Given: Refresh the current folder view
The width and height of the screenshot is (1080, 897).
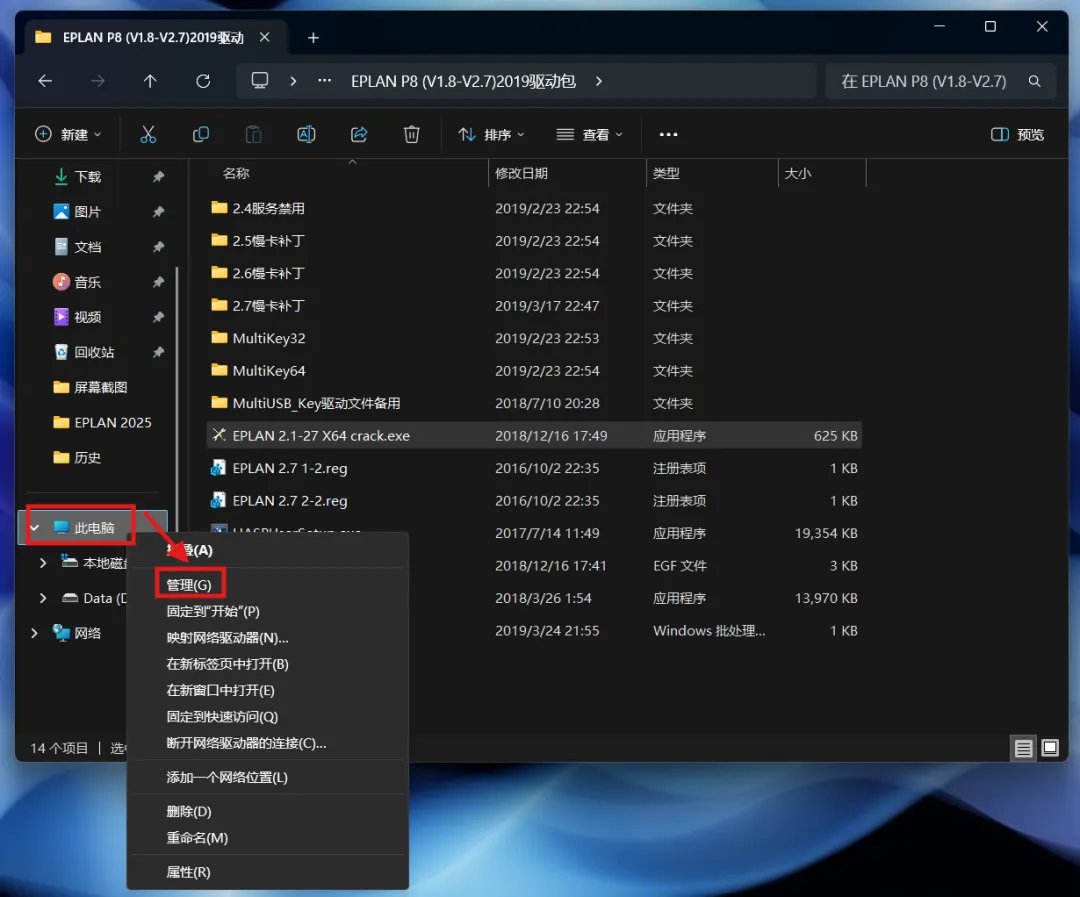Looking at the screenshot, I should [x=203, y=81].
